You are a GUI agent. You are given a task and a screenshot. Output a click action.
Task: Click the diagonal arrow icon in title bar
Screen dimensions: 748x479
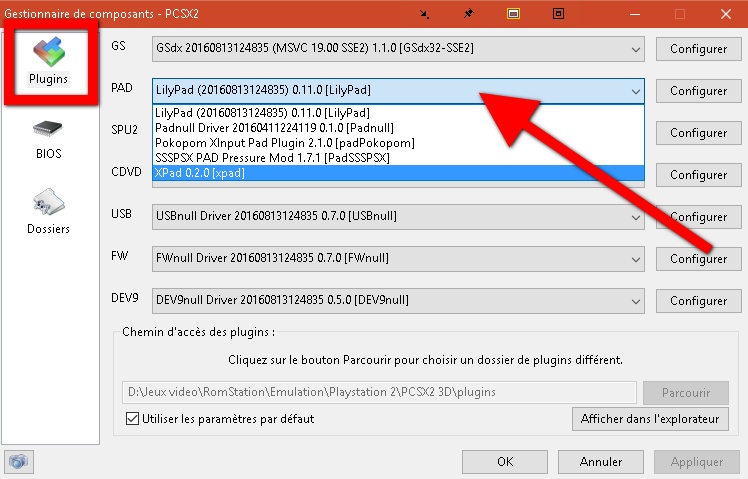(425, 14)
